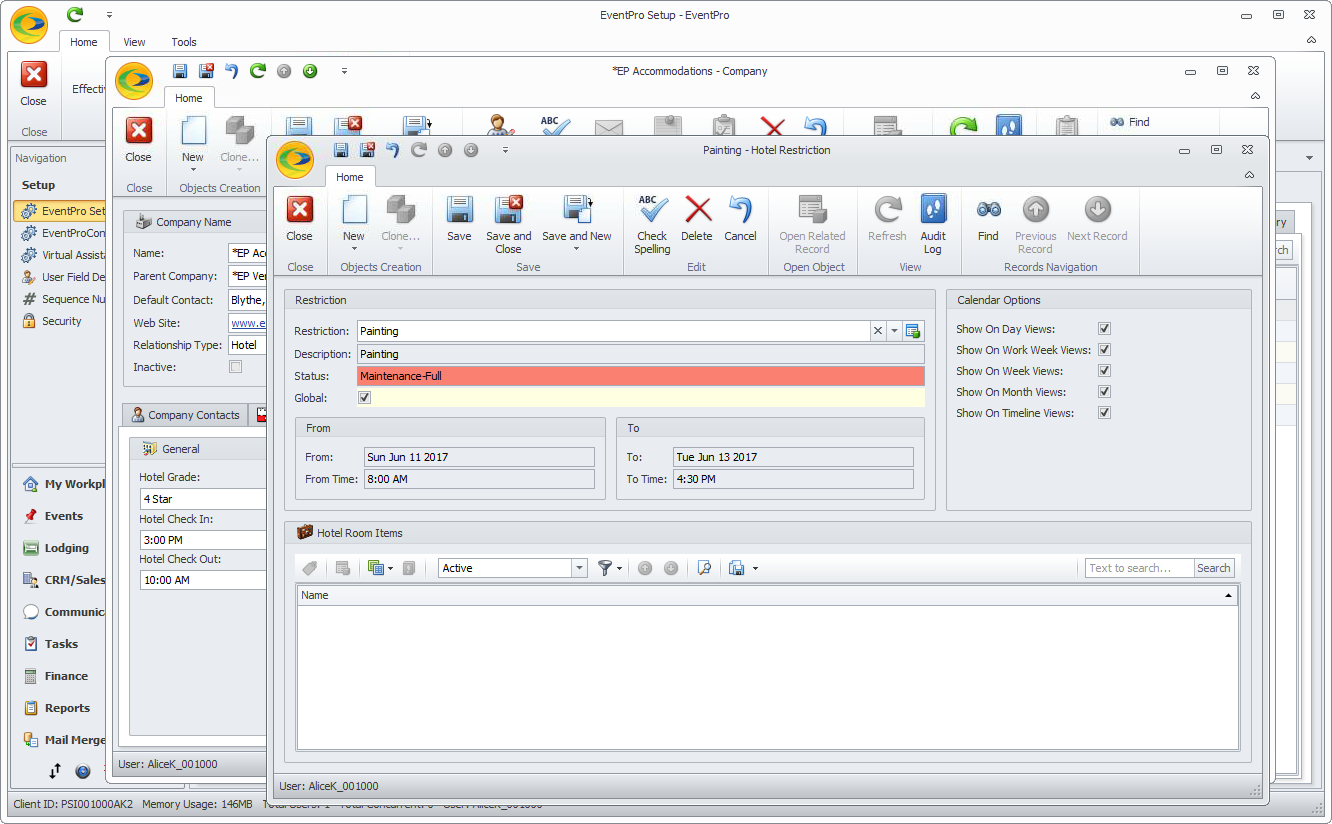Go to Previous Record
The image size is (1332, 824).
[x=1035, y=224]
